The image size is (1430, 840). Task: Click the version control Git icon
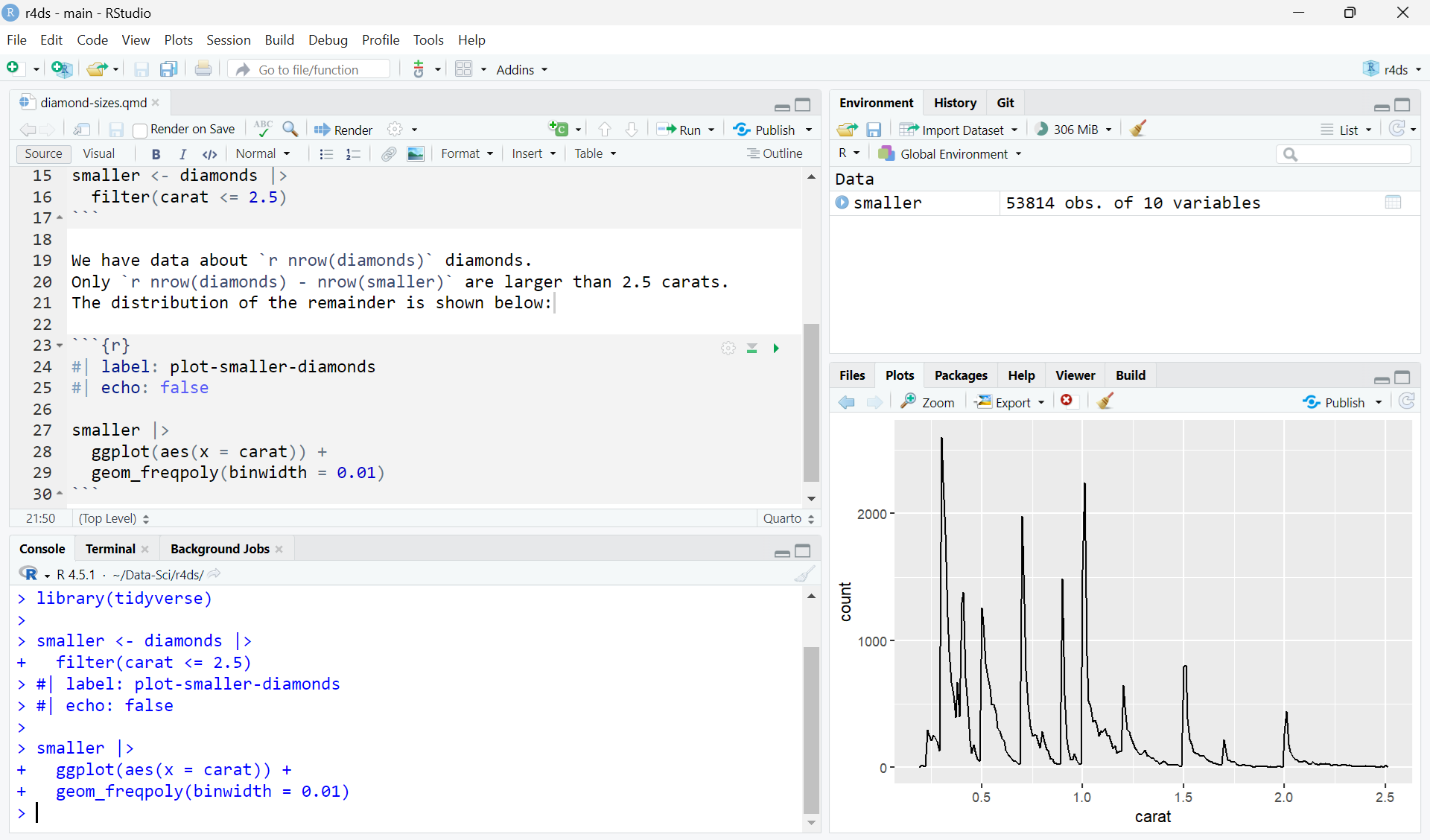(x=419, y=69)
